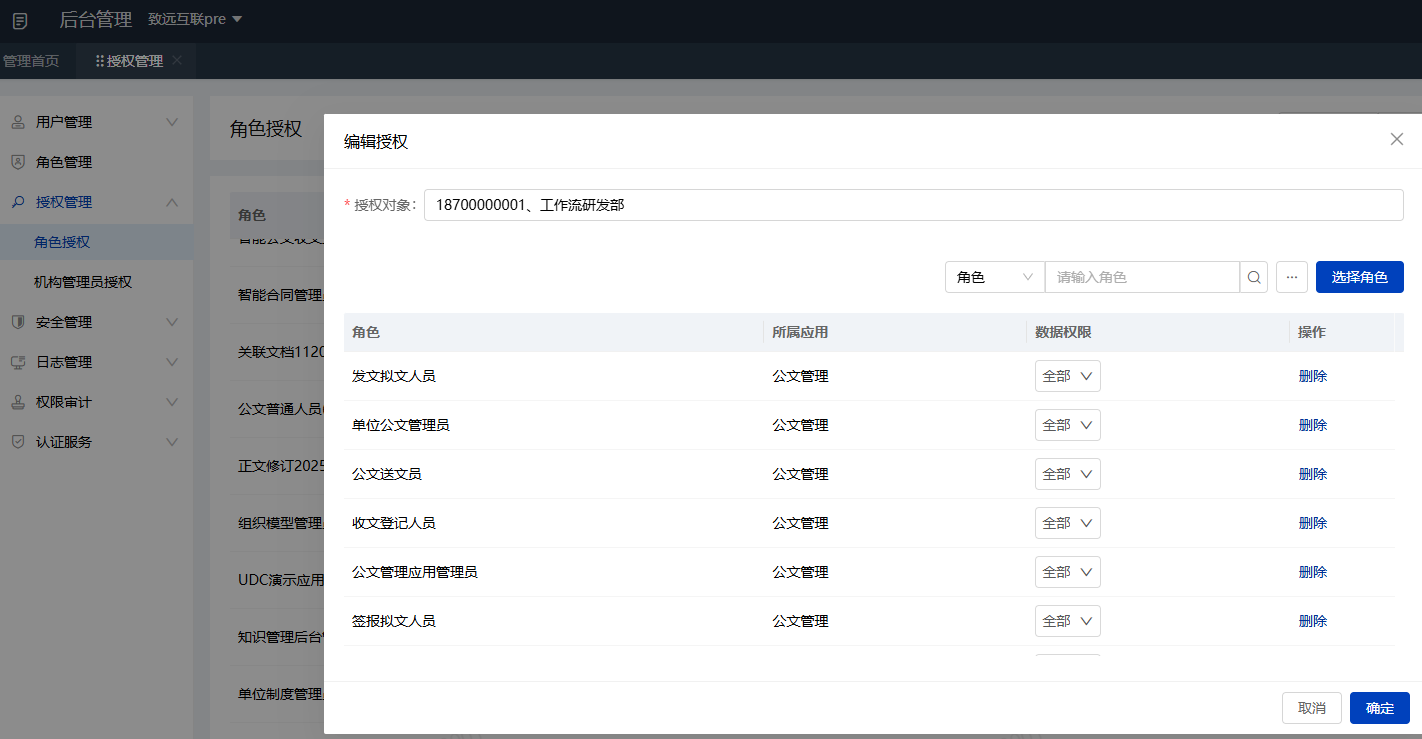Screen dimensions: 1422x739
Task: Click the 确定 button to confirm
Action: (x=1379, y=708)
